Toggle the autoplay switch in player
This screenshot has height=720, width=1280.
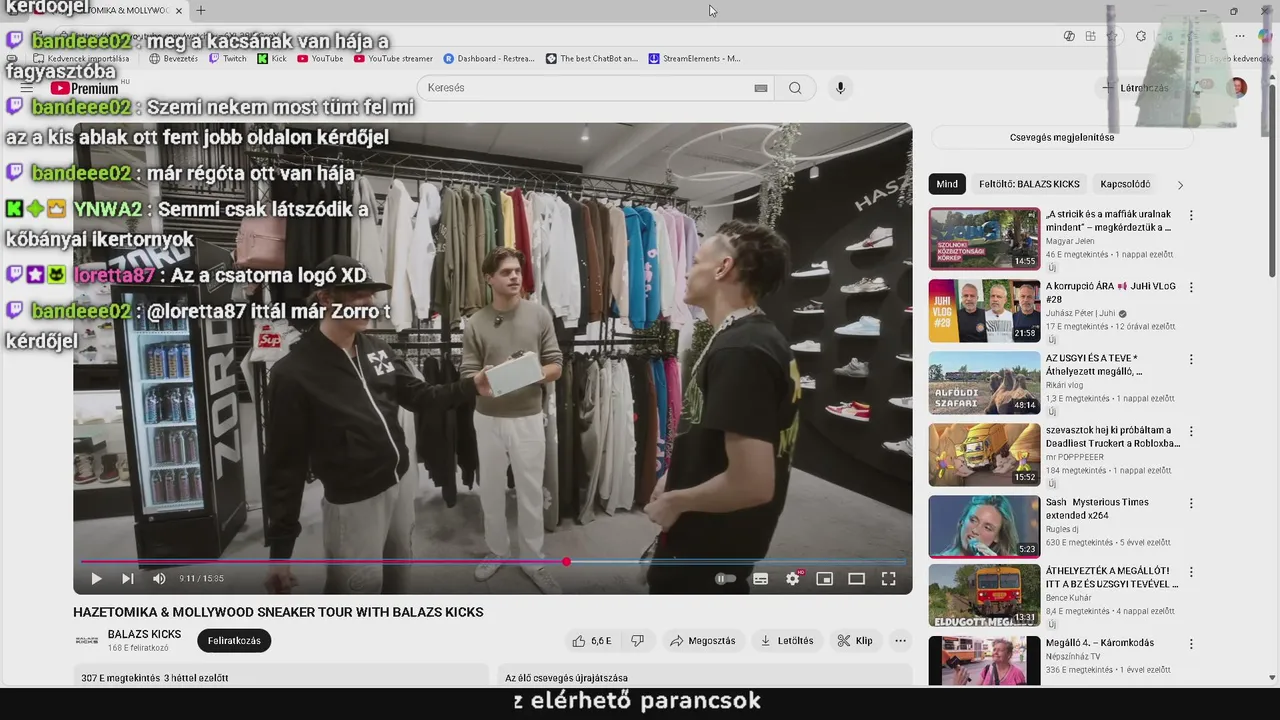pos(726,578)
